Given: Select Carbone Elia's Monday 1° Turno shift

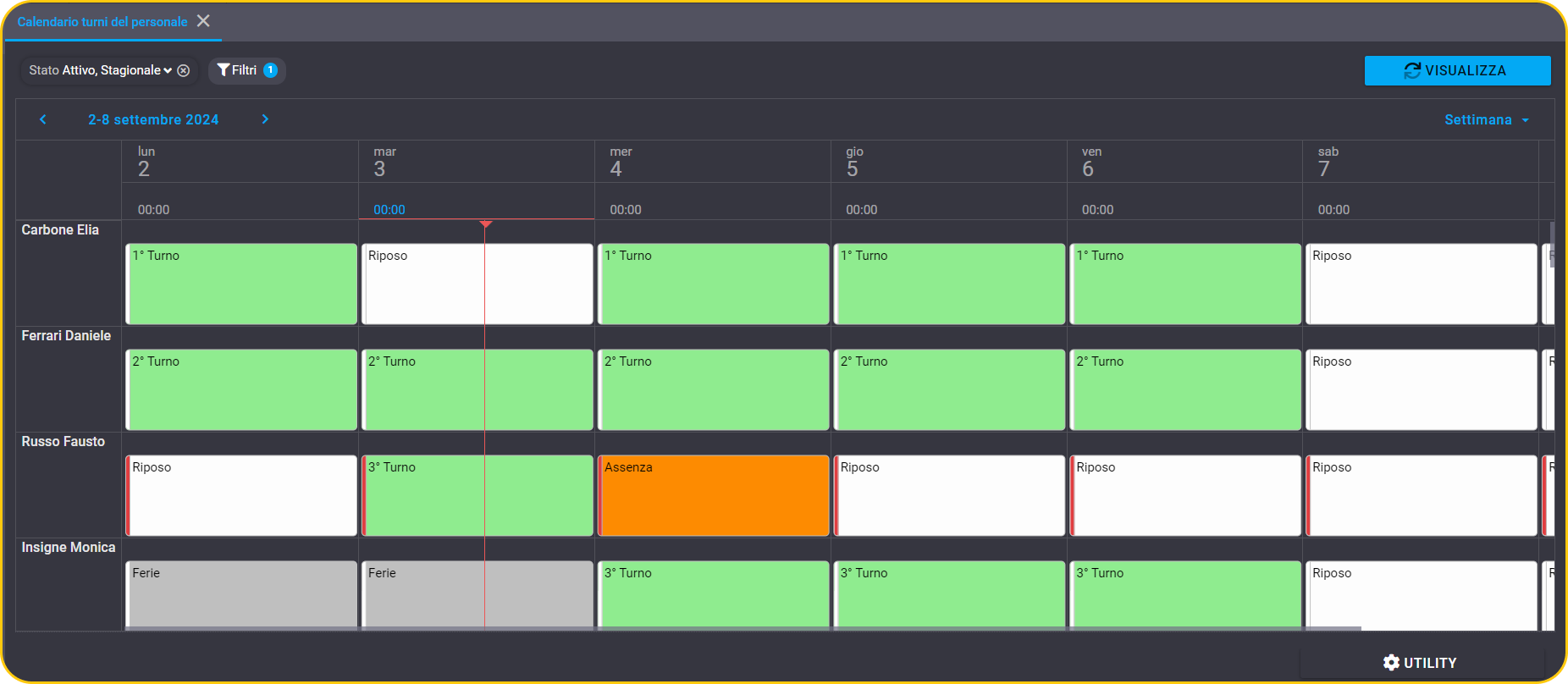Looking at the screenshot, I should click(241, 284).
